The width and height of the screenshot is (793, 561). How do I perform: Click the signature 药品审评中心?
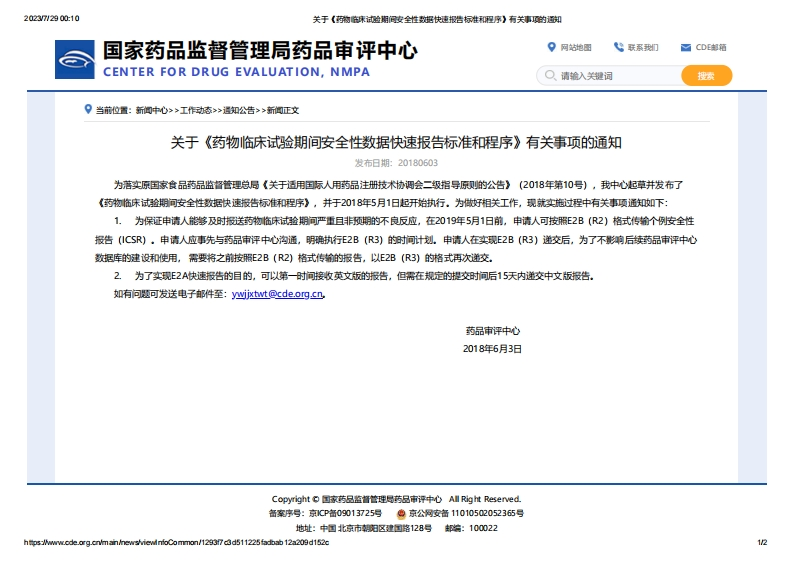point(493,331)
